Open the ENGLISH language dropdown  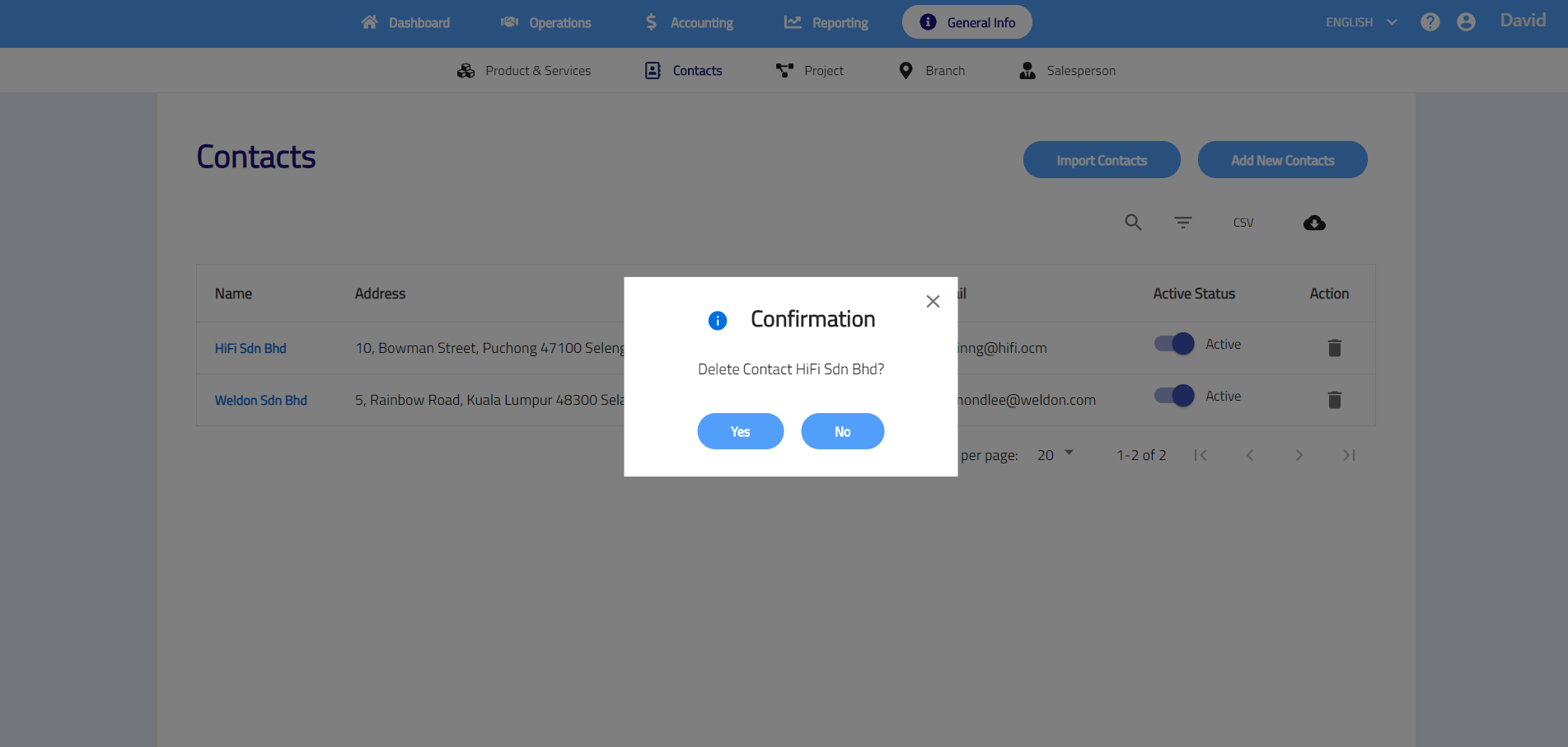click(x=1361, y=22)
